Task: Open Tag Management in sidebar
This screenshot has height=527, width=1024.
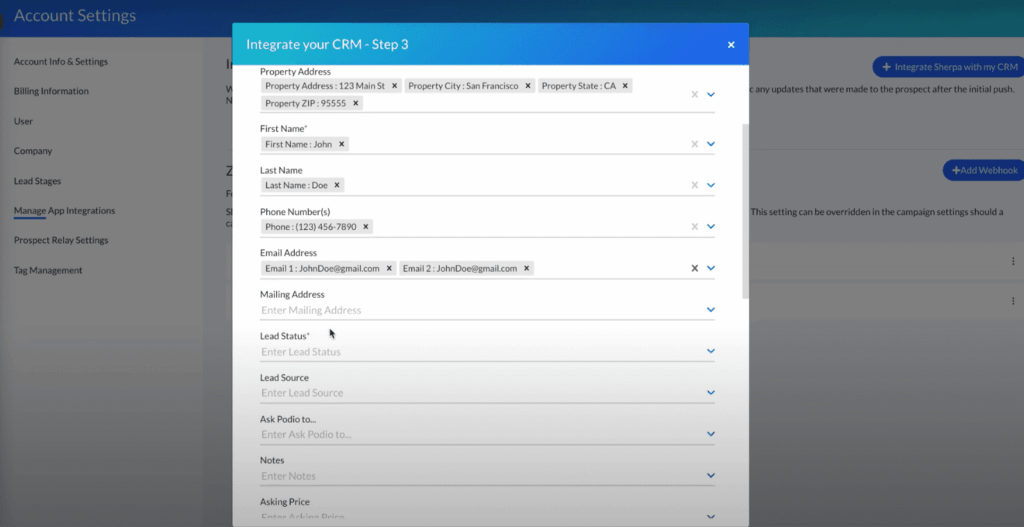Action: (48, 270)
